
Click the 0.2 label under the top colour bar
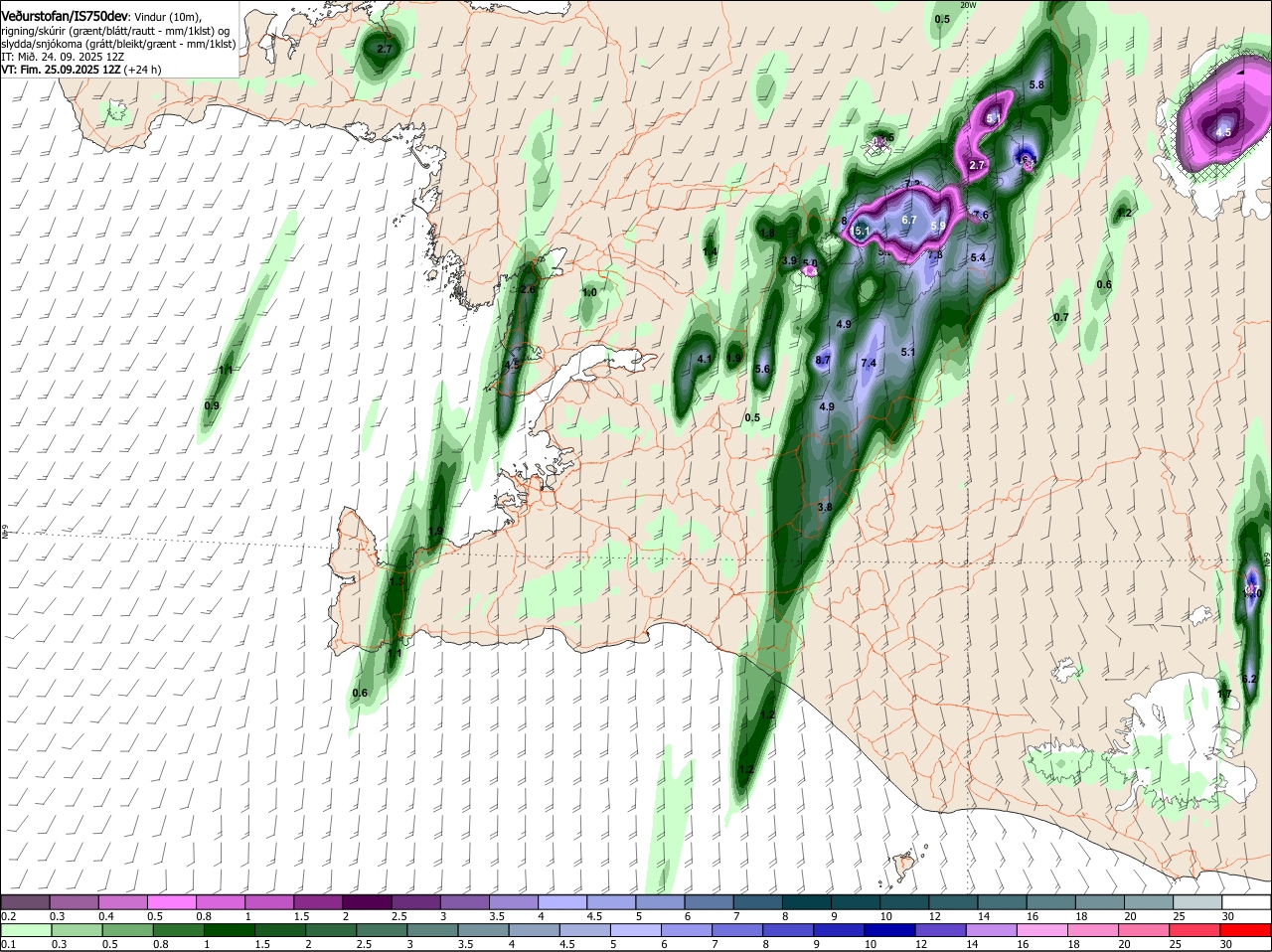[x=8, y=915]
